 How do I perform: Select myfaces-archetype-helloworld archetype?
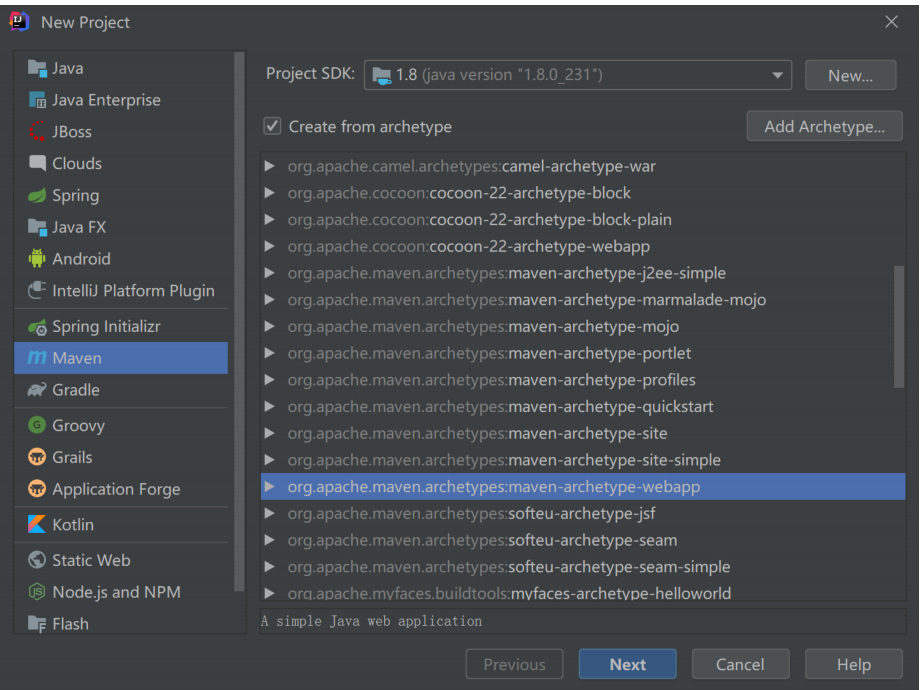click(583, 591)
